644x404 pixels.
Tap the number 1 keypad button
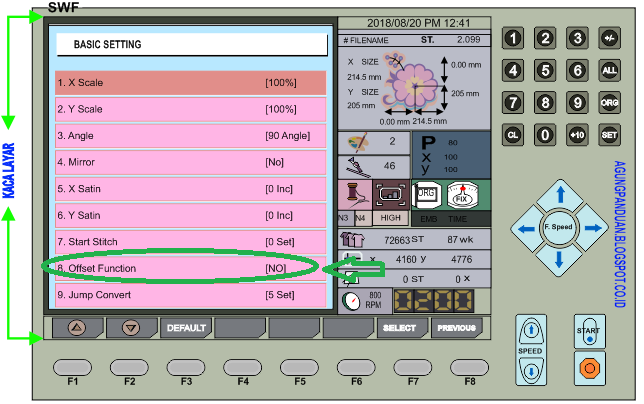click(x=513, y=38)
